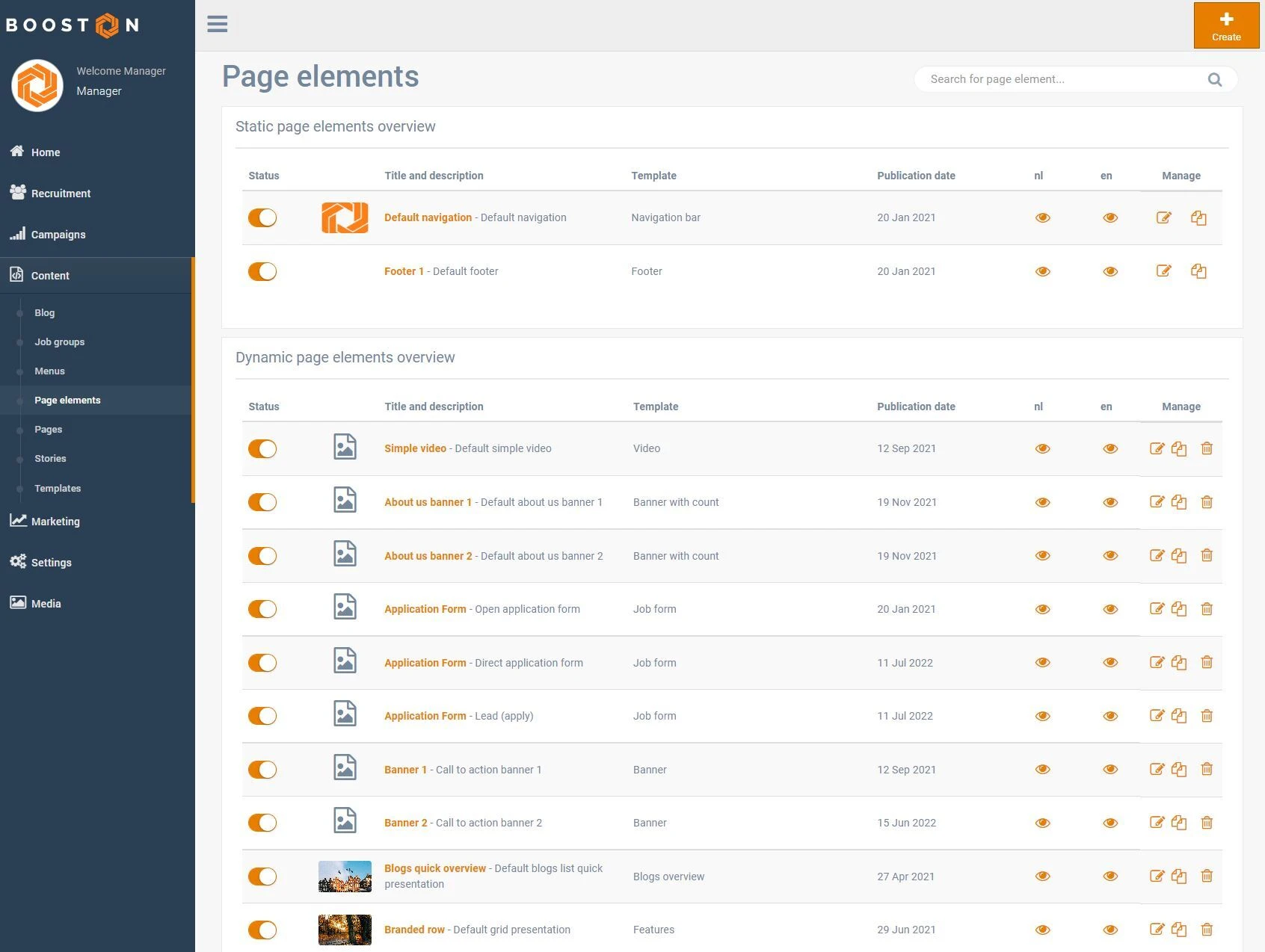Image resolution: width=1265 pixels, height=952 pixels.
Task: Open Templates under Content submenu
Action: [58, 488]
